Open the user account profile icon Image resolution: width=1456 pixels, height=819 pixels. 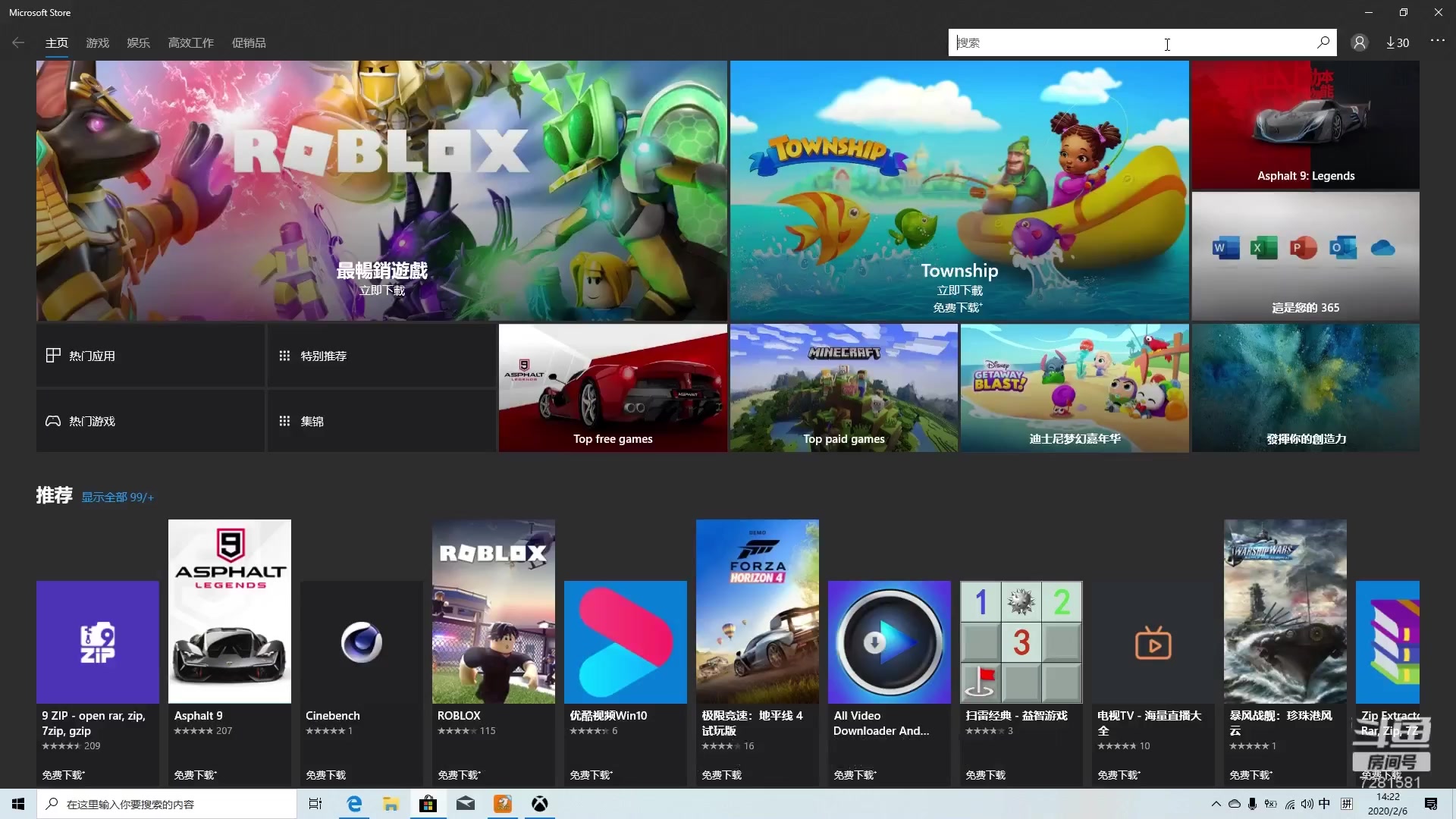click(1360, 43)
